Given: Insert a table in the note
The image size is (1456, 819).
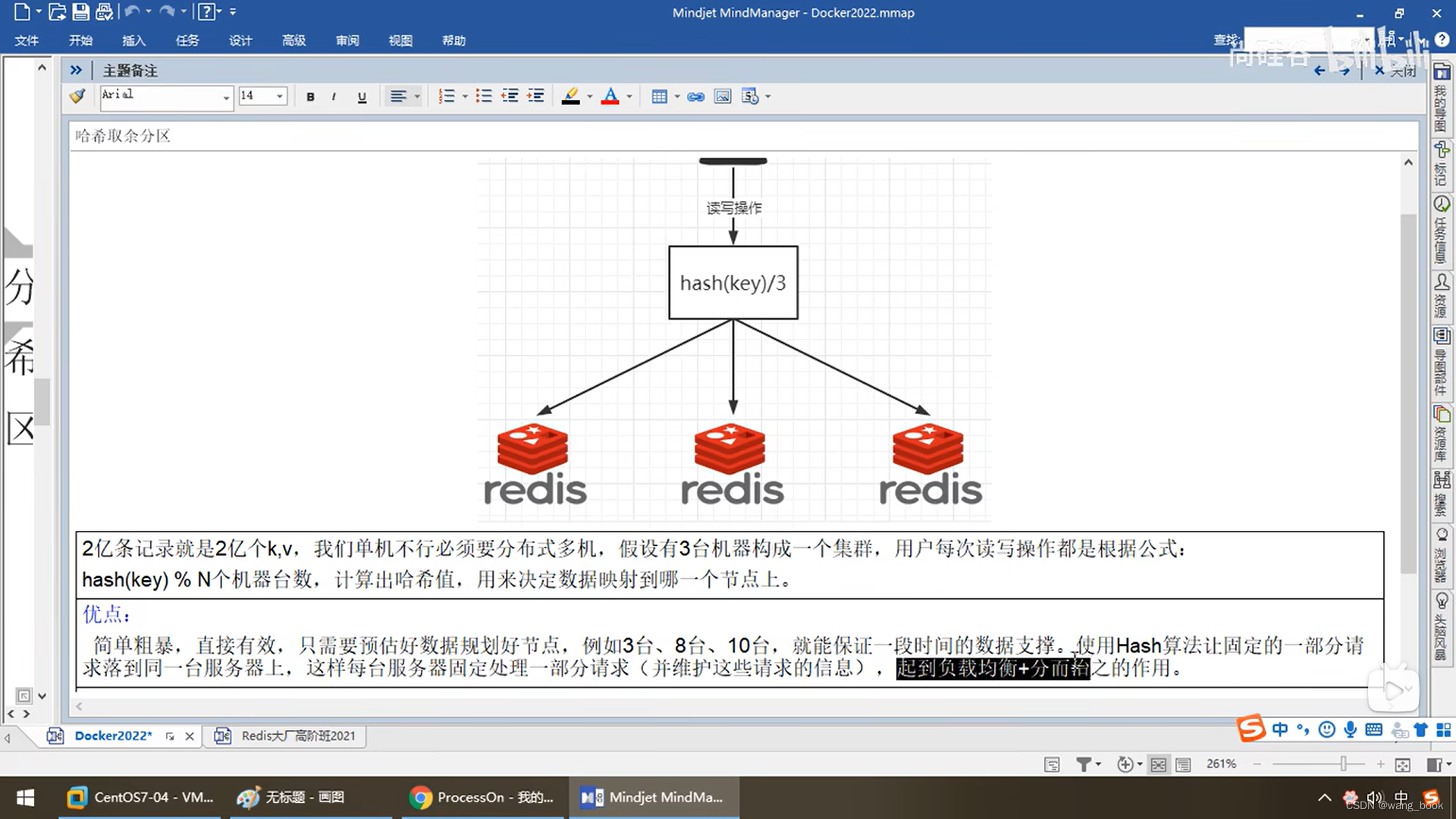Looking at the screenshot, I should [x=659, y=96].
